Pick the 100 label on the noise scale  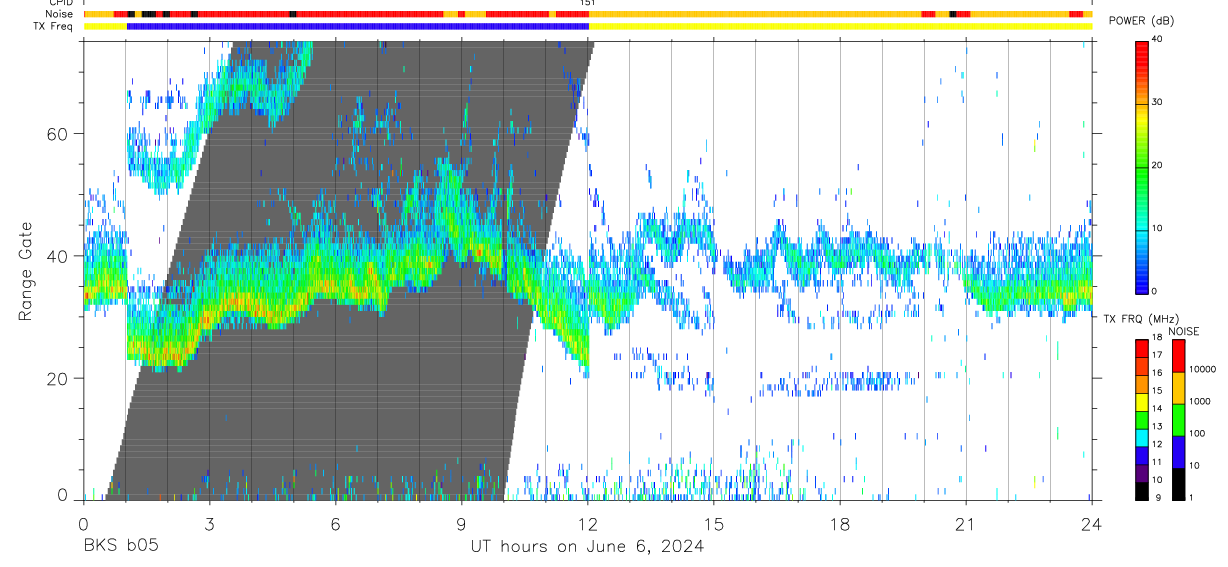click(x=1198, y=434)
